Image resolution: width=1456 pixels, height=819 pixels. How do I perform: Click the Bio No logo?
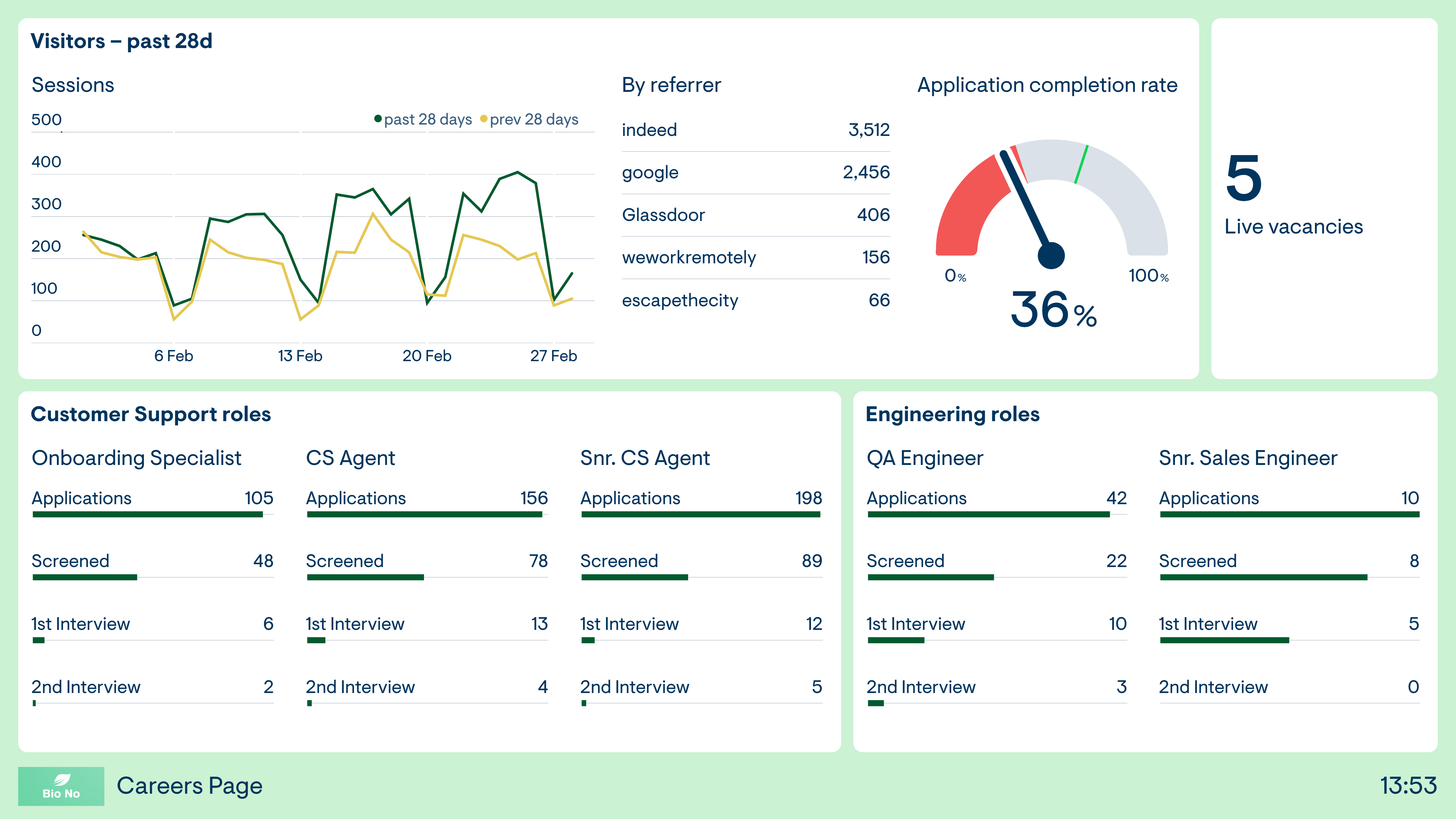(61, 786)
